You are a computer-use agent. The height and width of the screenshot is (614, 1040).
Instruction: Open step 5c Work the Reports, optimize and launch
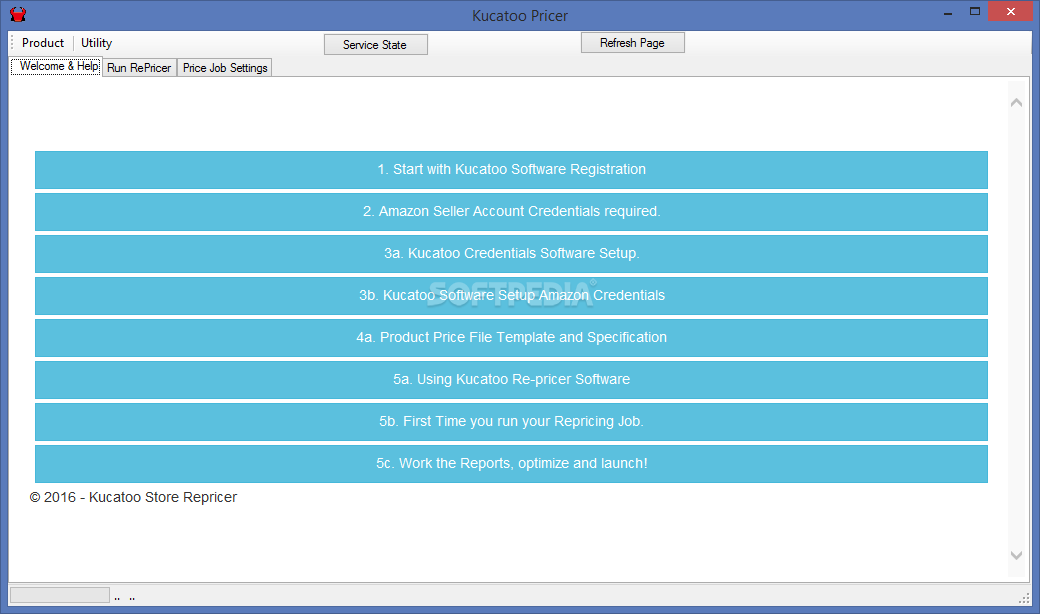511,463
